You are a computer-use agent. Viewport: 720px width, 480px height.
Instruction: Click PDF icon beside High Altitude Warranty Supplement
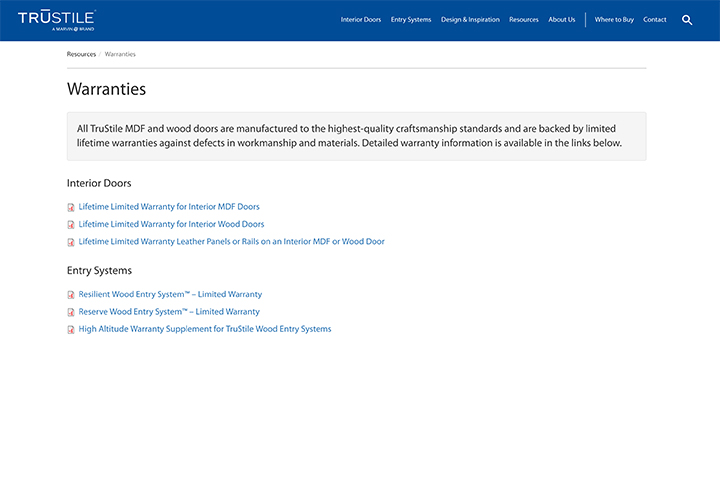point(71,330)
